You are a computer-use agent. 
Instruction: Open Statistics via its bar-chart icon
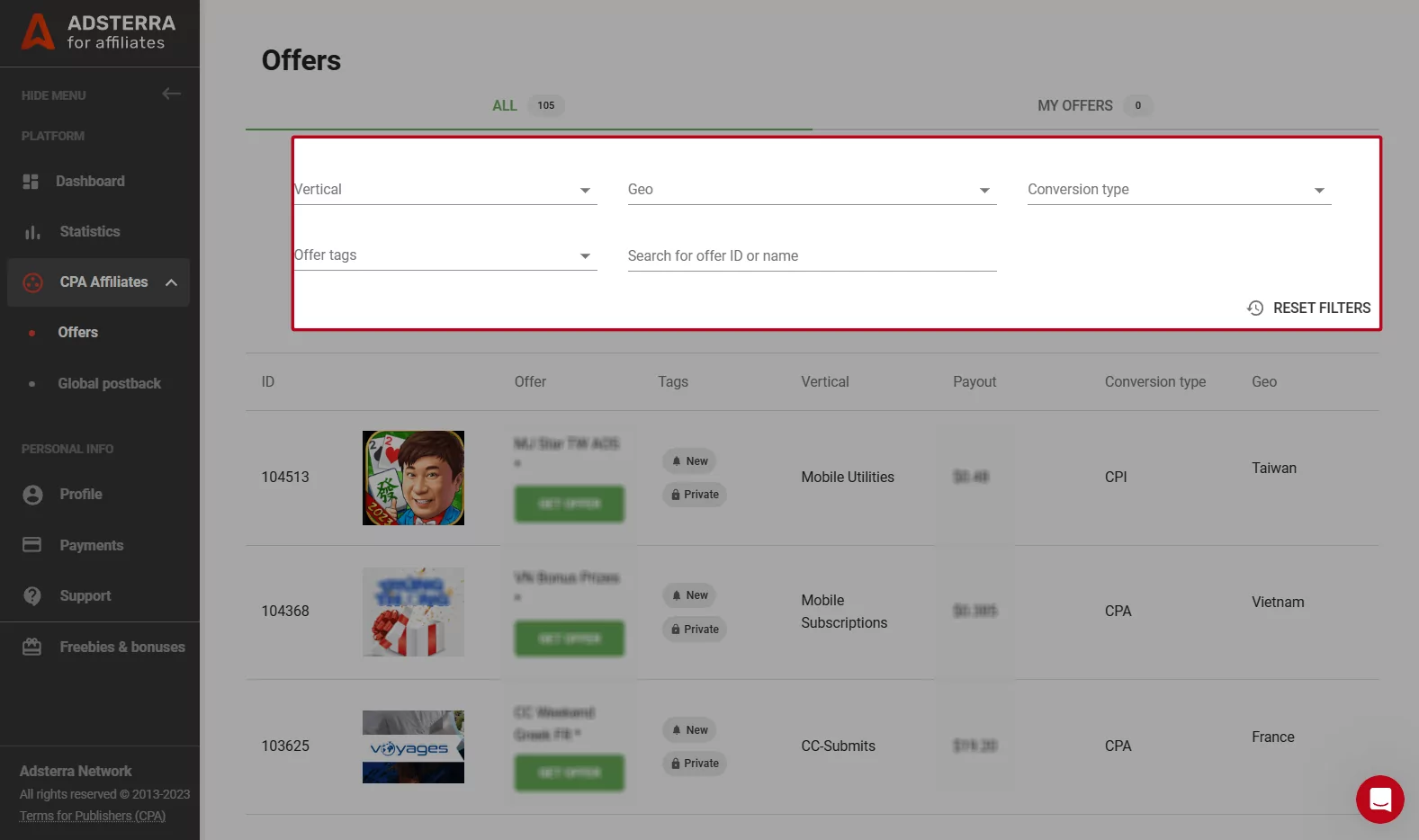pos(32,232)
